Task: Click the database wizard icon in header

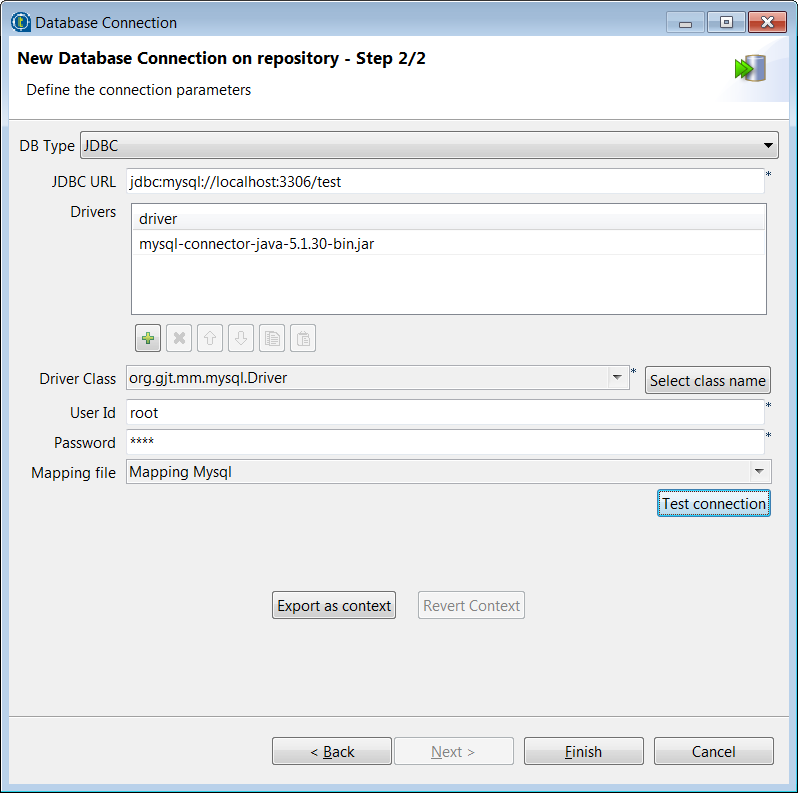Action: (749, 69)
